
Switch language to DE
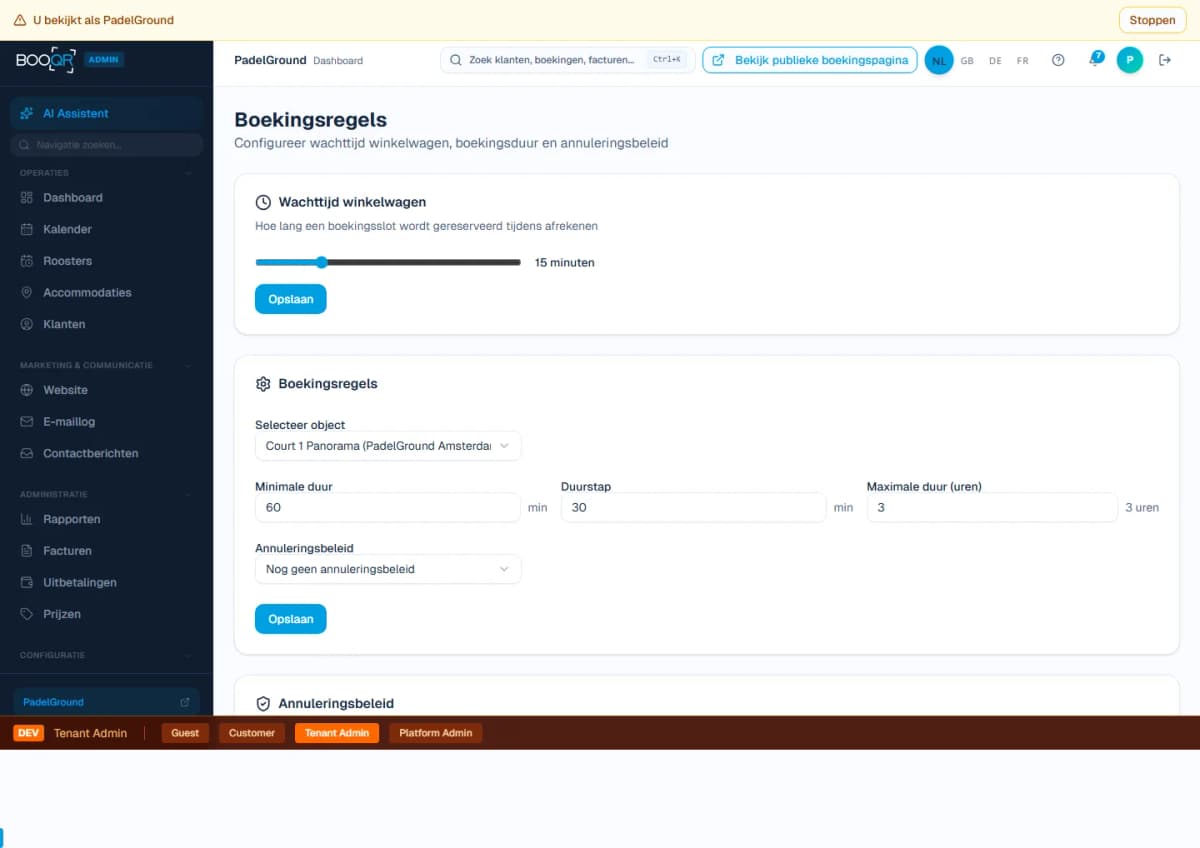click(x=995, y=60)
